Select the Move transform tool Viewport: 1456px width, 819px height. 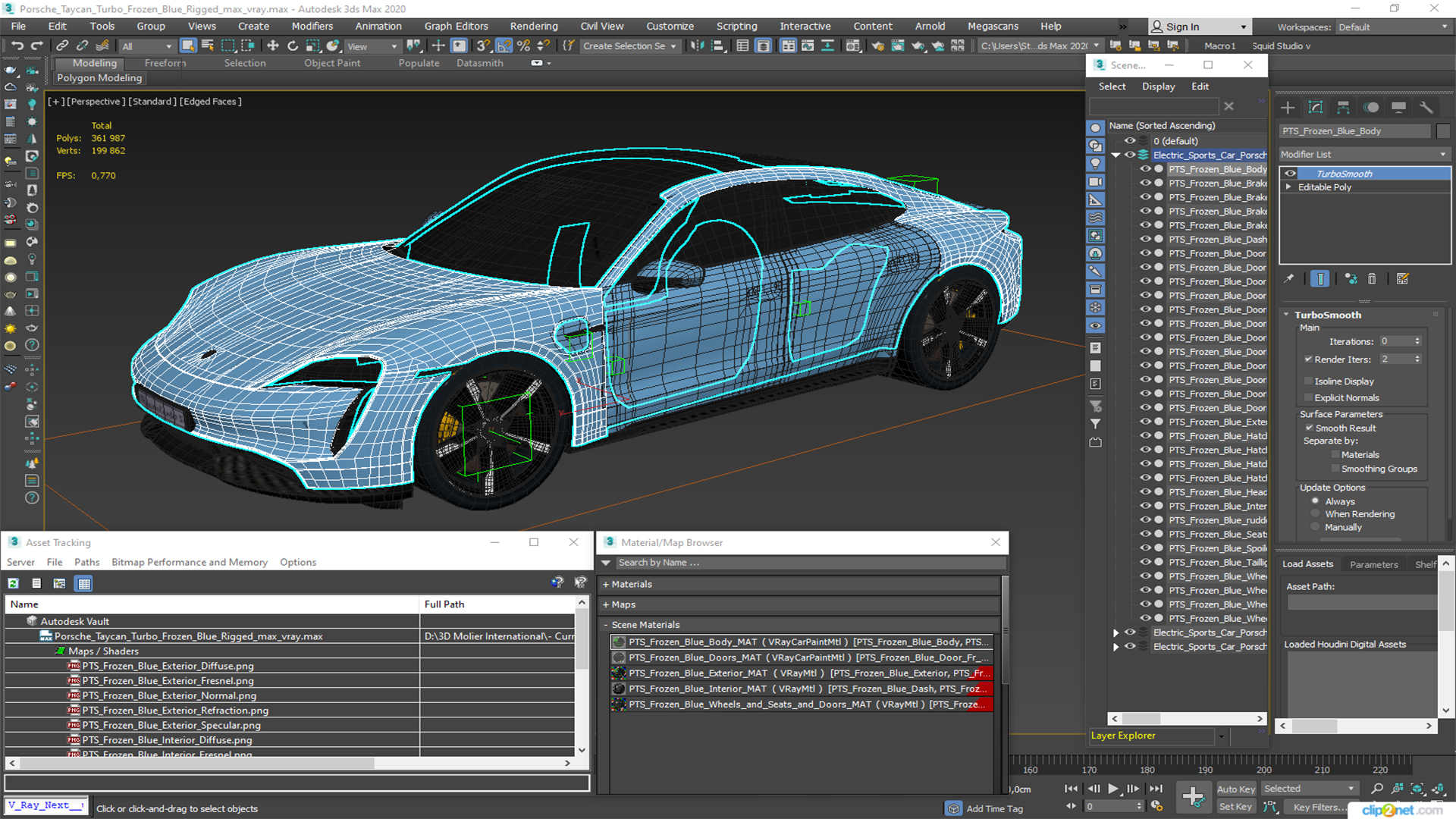[273, 46]
